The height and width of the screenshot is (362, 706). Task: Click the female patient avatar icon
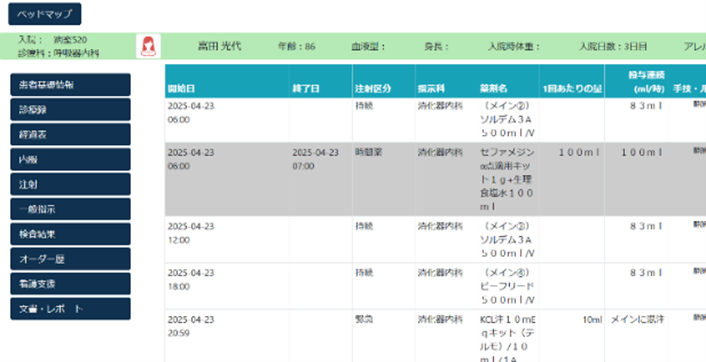(149, 46)
